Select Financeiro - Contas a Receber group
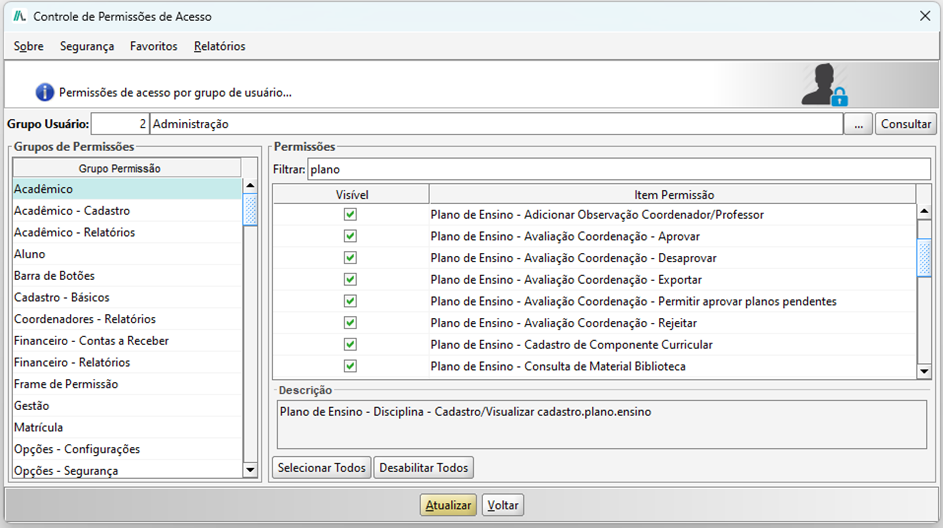The image size is (943, 528). tap(127, 340)
